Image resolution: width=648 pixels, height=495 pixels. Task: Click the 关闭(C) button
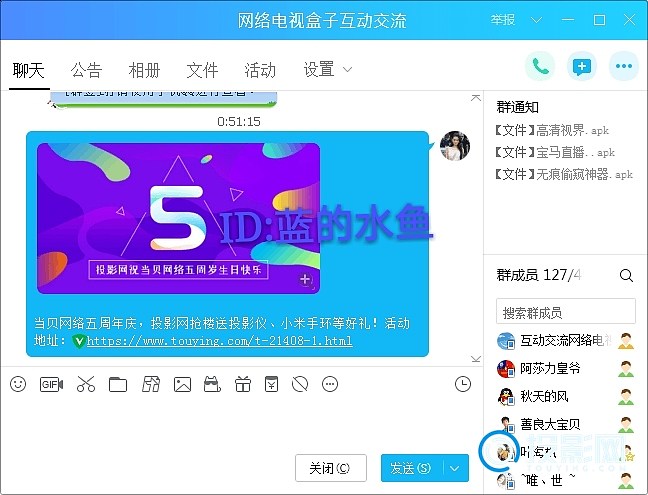click(331, 468)
